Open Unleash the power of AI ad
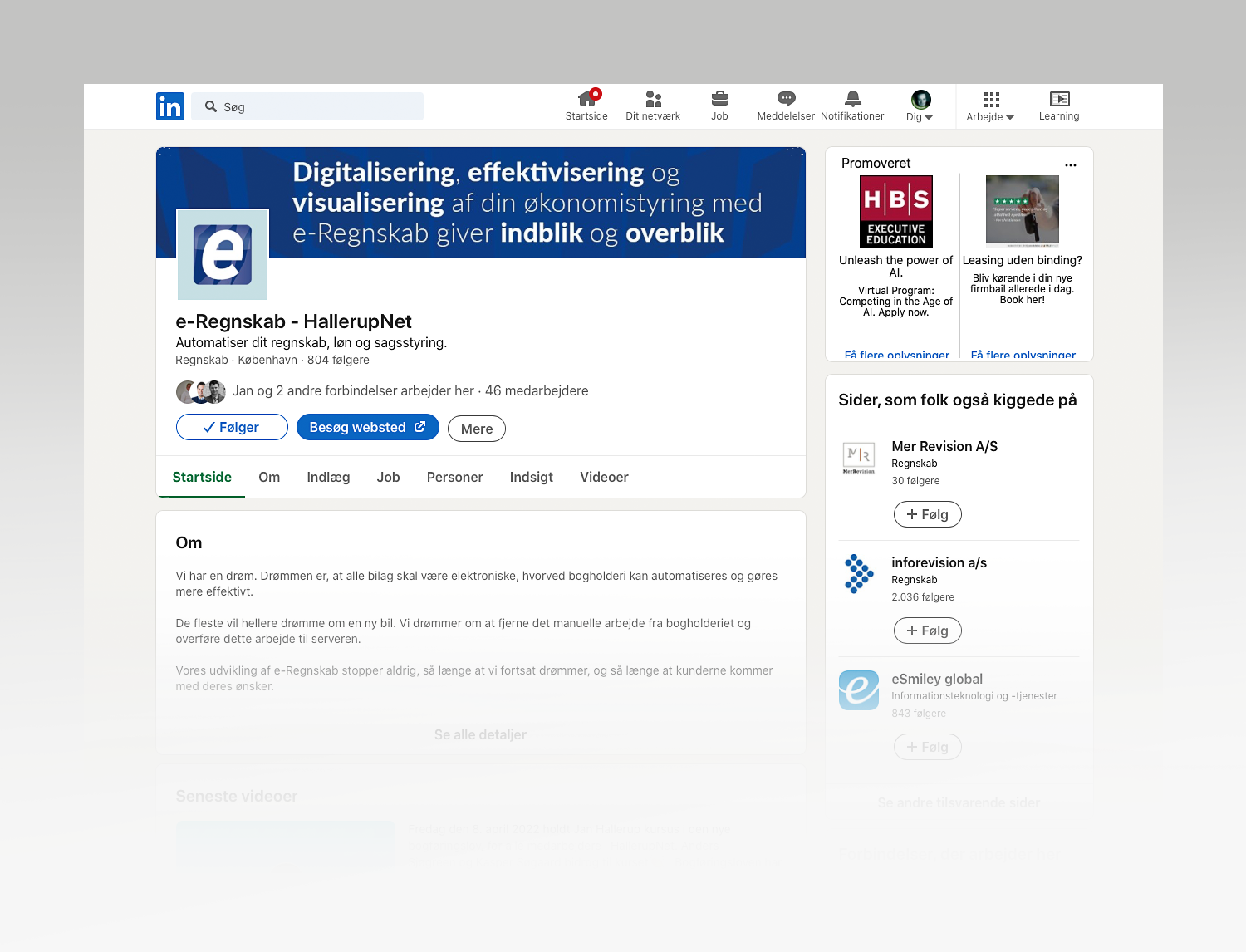The width and height of the screenshot is (1246, 952). point(896,266)
